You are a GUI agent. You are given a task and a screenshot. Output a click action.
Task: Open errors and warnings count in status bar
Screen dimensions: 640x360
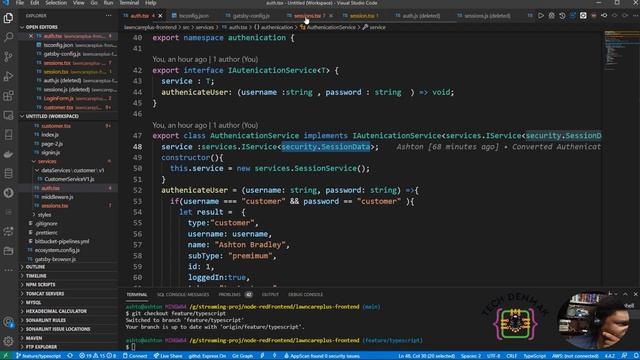point(98,356)
